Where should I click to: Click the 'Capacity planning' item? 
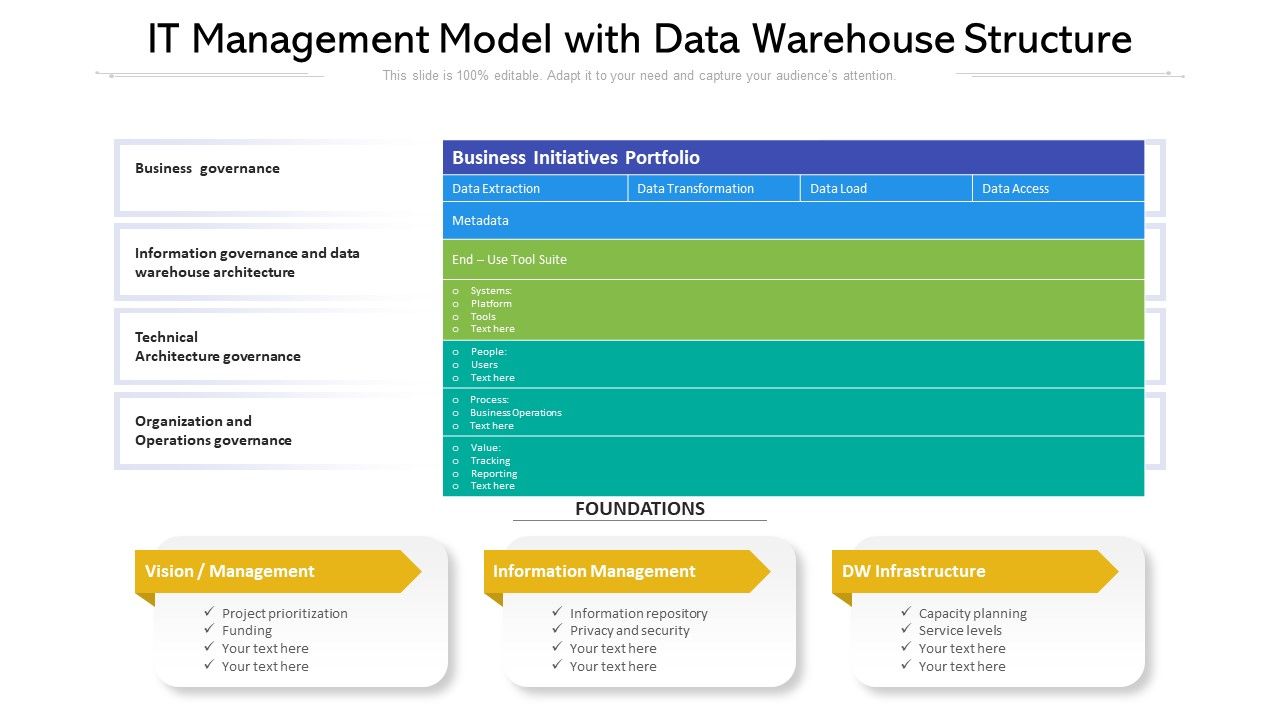point(973,614)
